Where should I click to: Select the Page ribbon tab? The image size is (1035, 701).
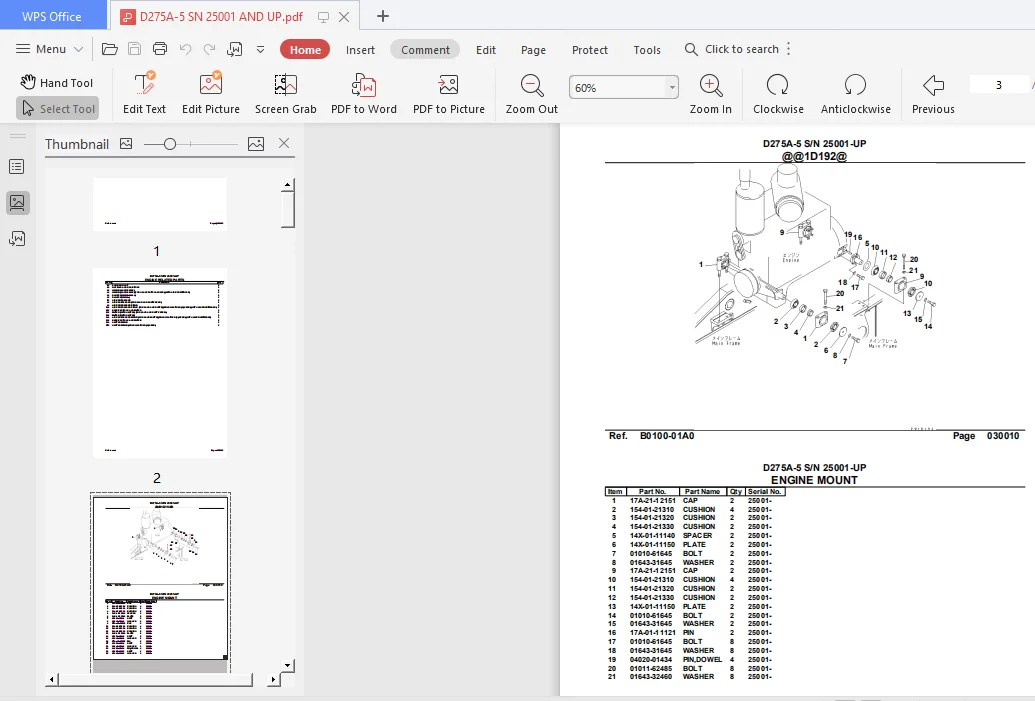point(533,50)
